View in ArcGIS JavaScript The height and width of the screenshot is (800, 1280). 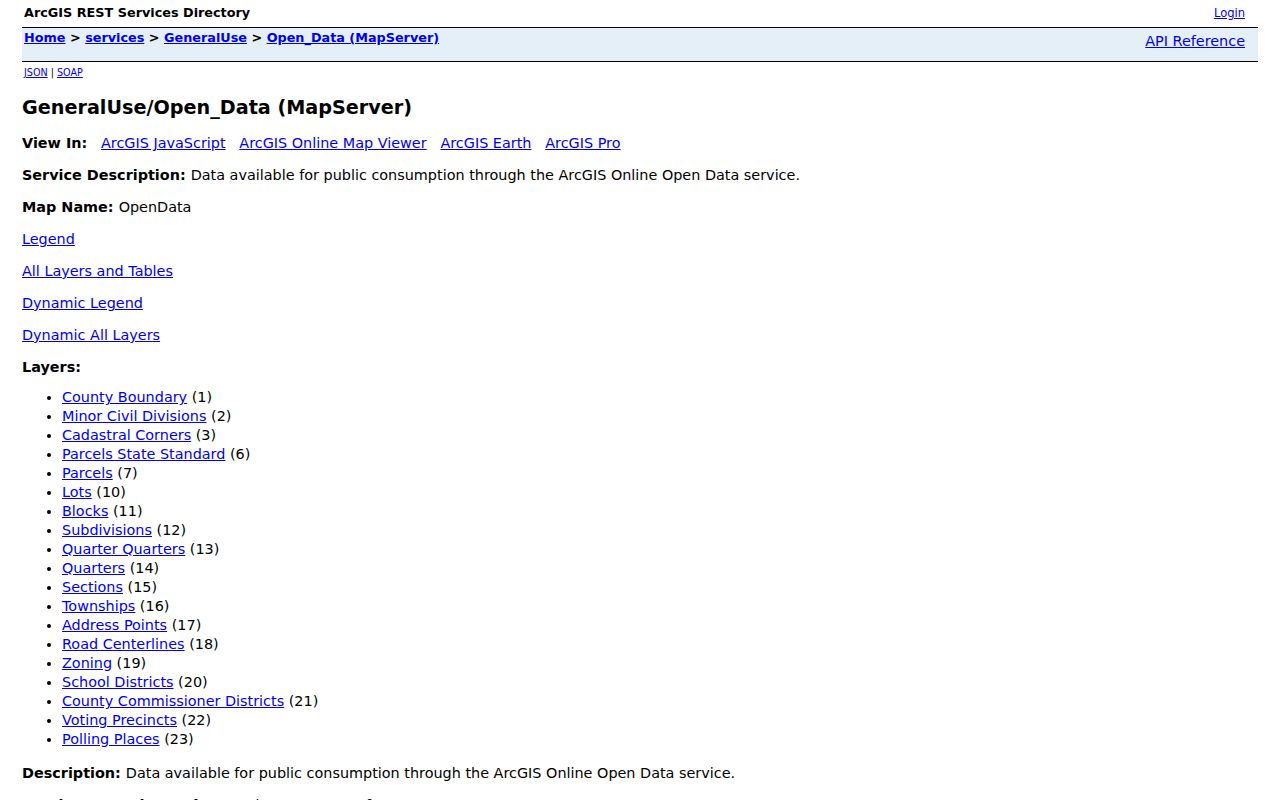tap(163, 143)
